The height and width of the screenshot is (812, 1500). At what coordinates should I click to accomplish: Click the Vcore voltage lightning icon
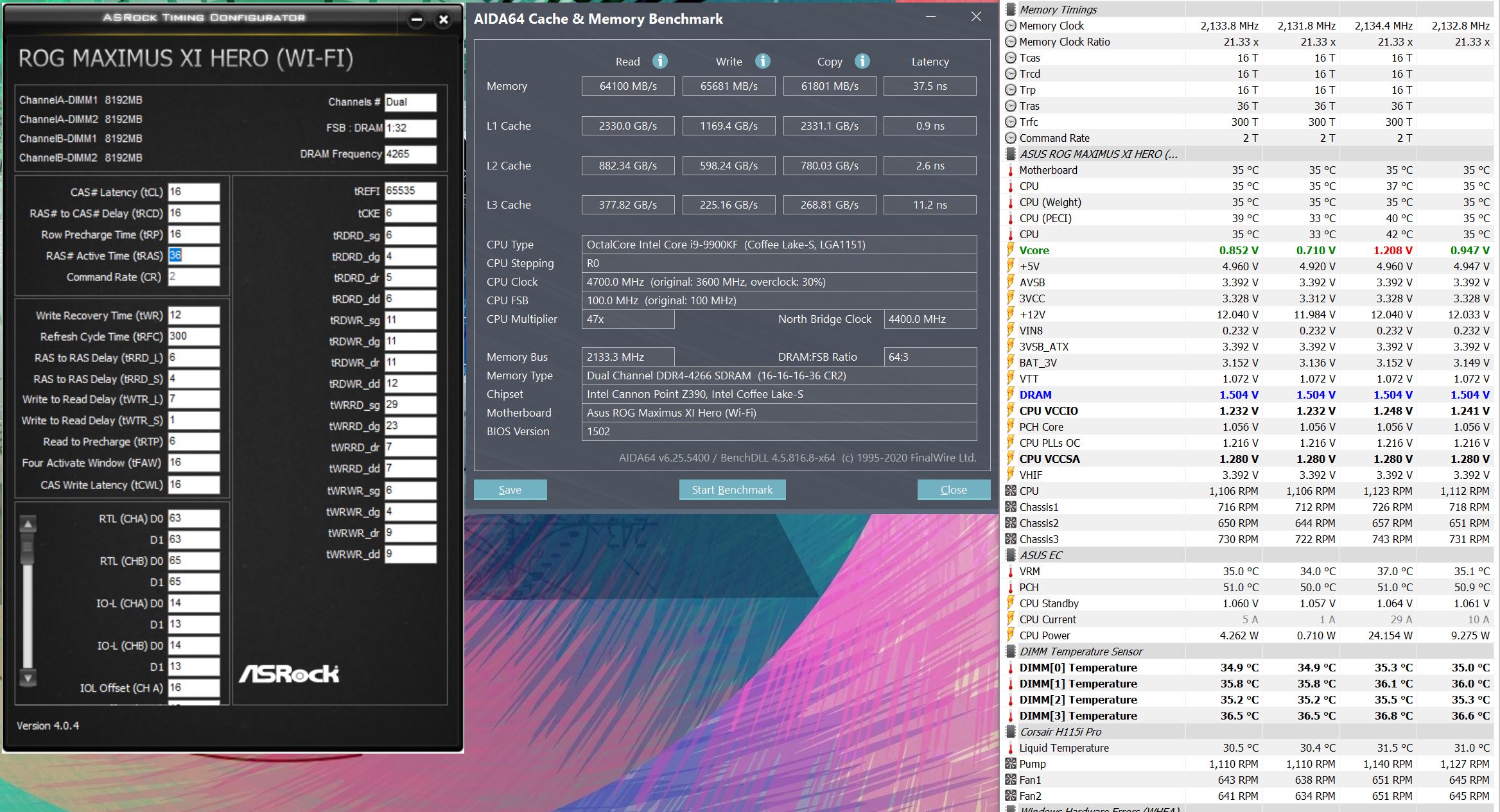pyautogui.click(x=1011, y=250)
